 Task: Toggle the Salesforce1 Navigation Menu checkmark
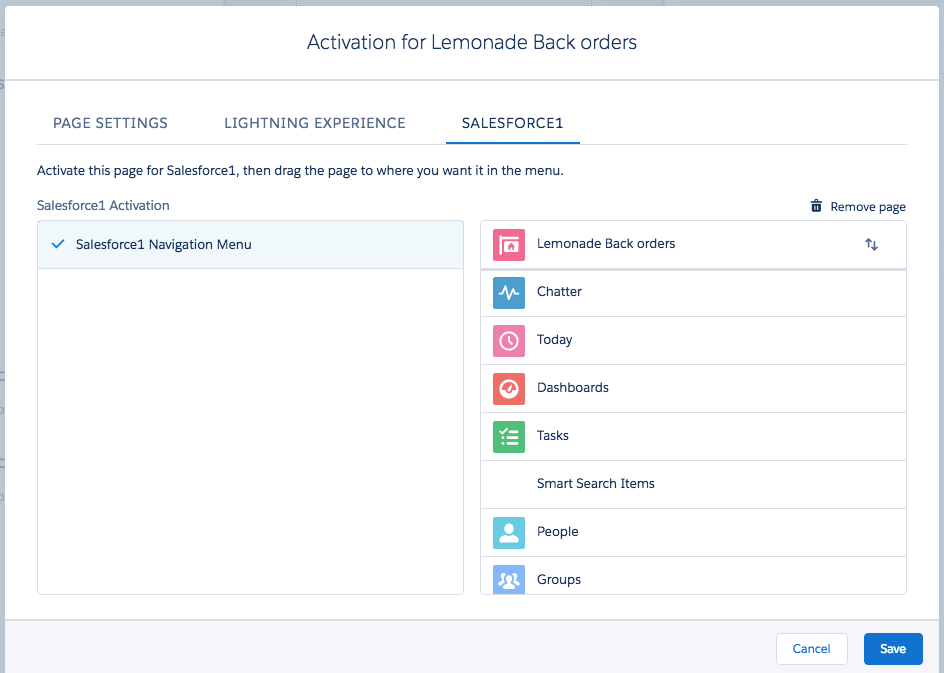point(57,244)
